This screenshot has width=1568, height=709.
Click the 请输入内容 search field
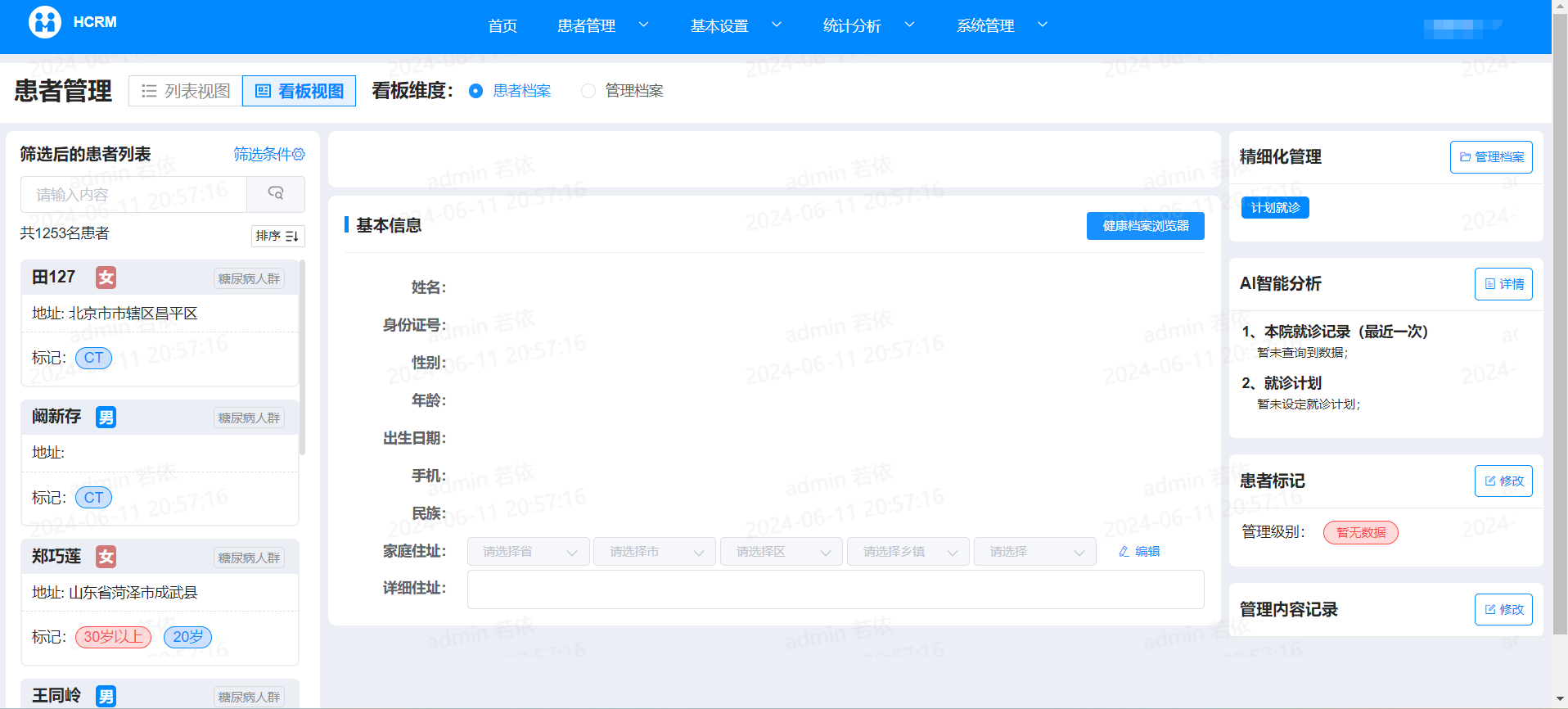tap(134, 194)
